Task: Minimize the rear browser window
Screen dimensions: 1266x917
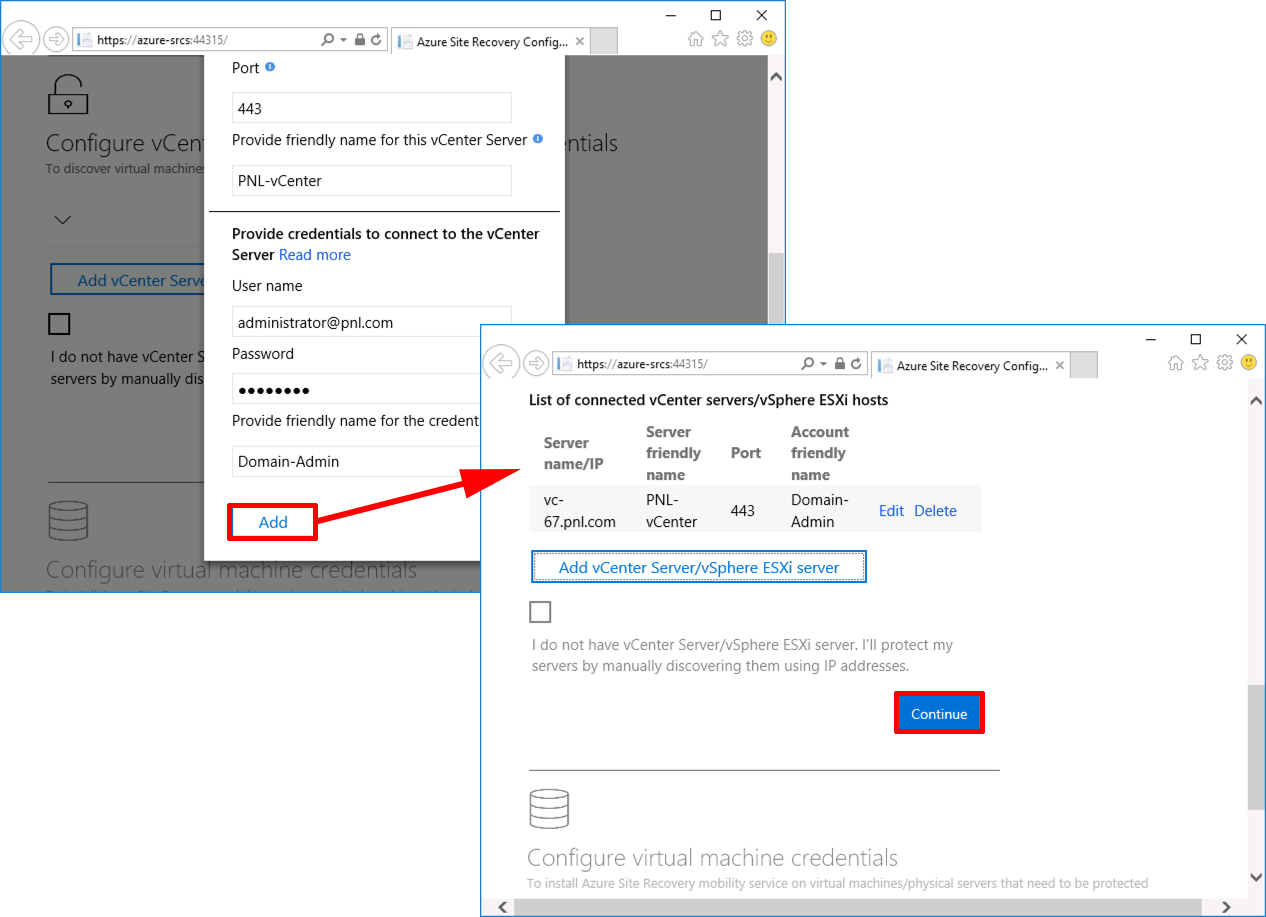Action: click(x=671, y=15)
